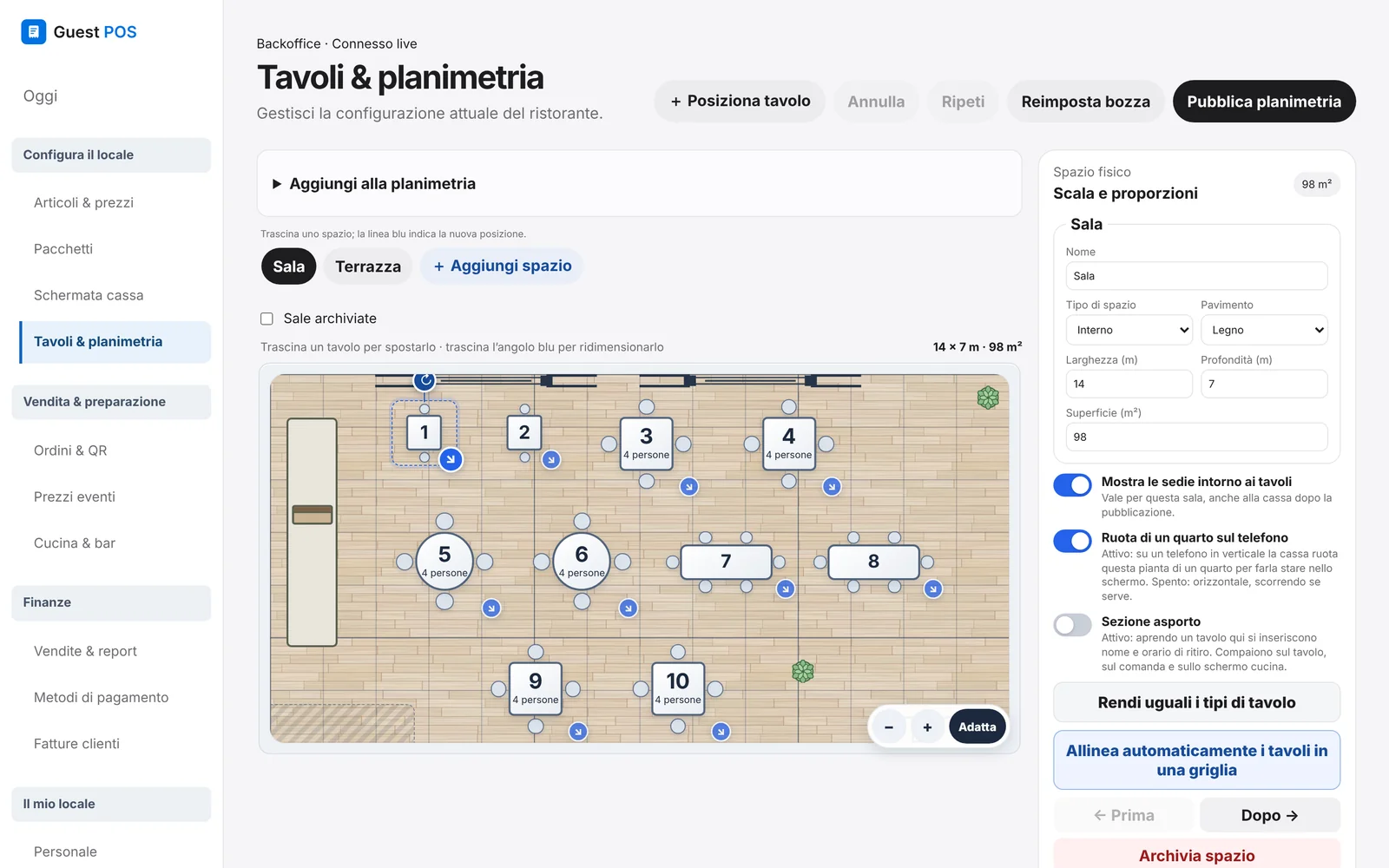Zoom out the floor plan

tap(889, 727)
